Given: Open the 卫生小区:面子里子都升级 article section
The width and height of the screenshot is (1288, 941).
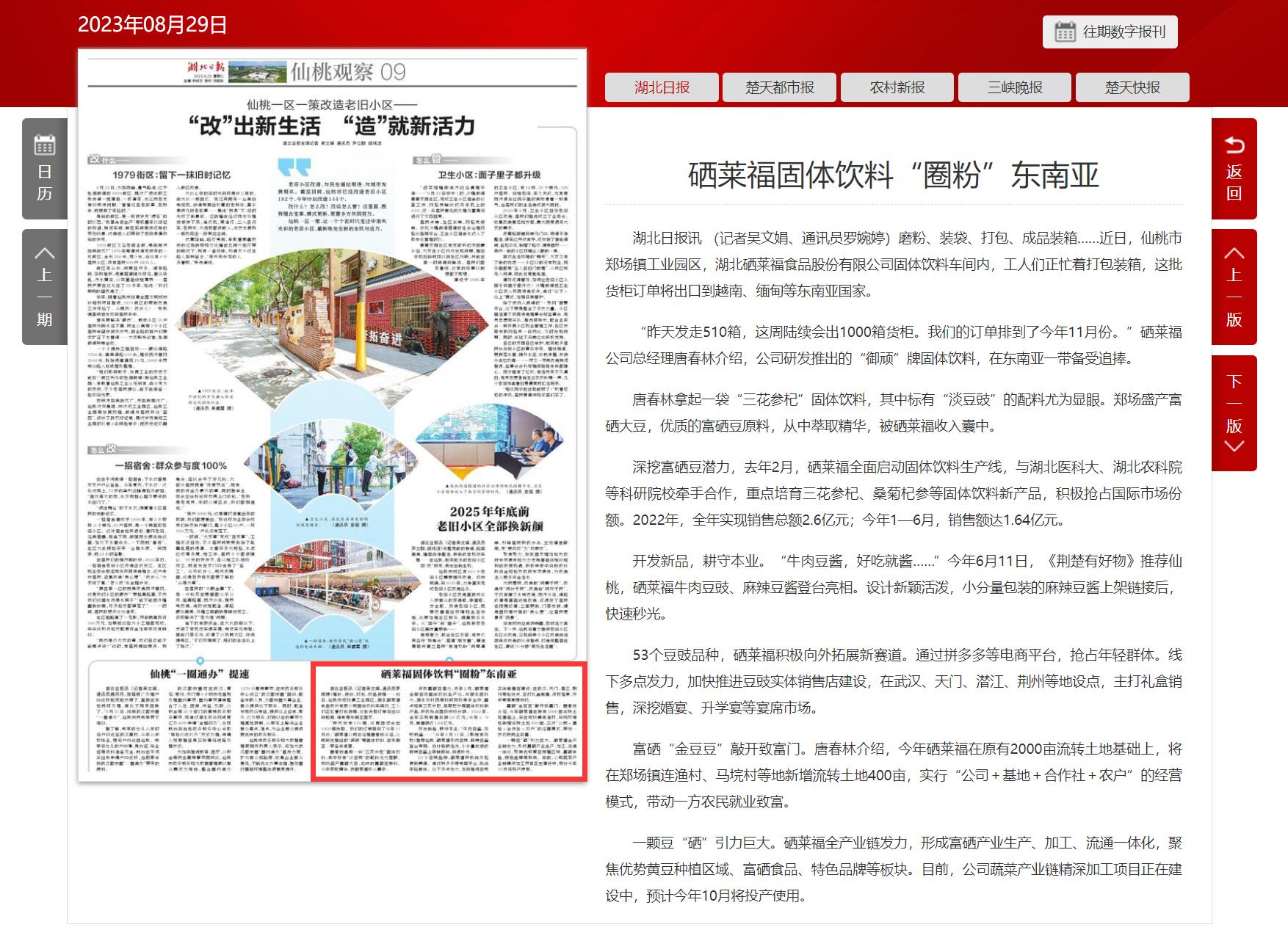Looking at the screenshot, I should [x=489, y=175].
